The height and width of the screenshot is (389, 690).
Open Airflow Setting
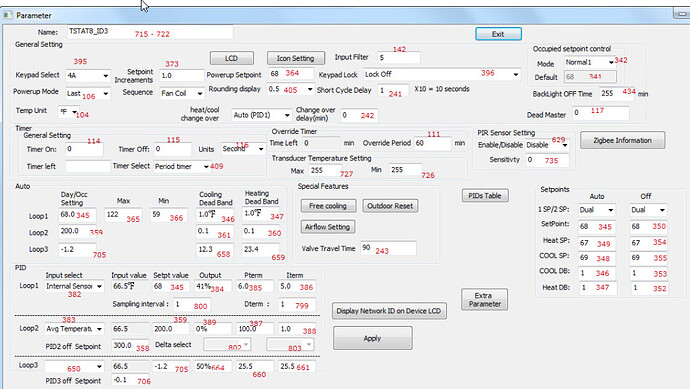328,227
